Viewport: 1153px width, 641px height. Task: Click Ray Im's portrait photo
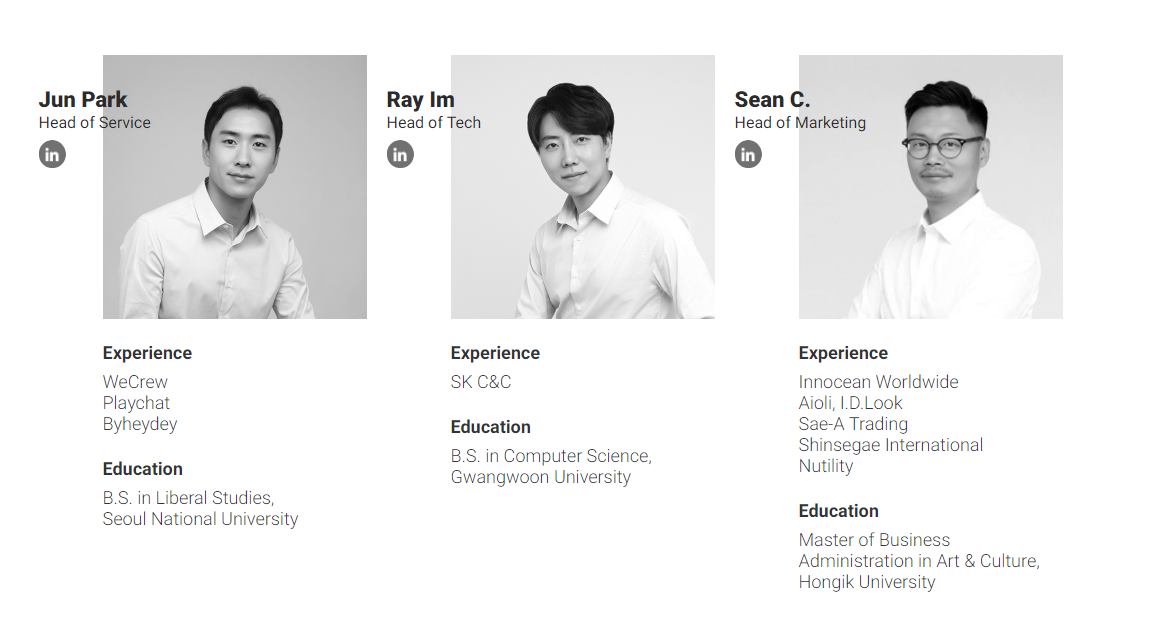(582, 187)
